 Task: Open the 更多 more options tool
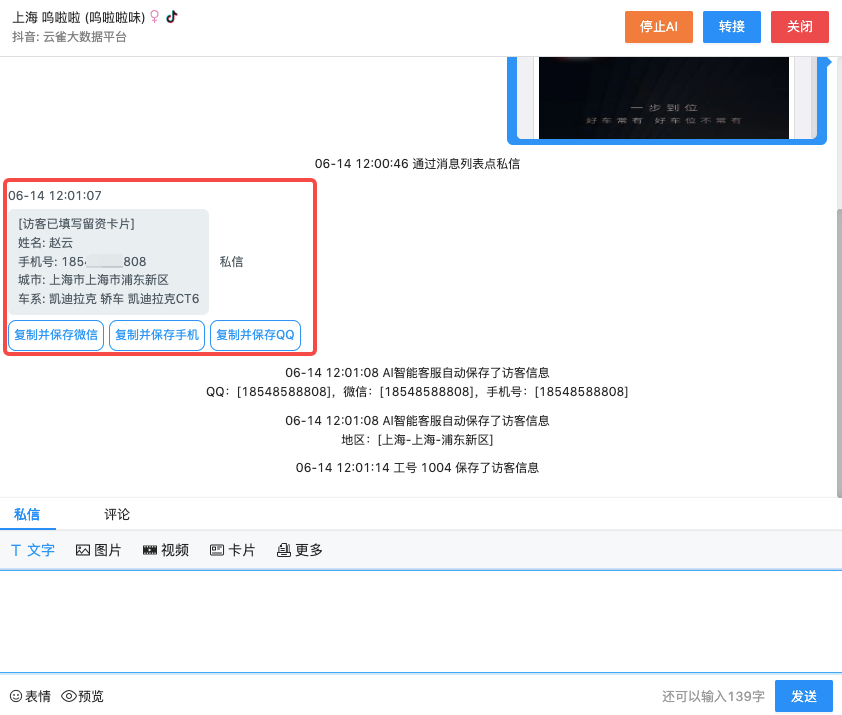coord(298,549)
